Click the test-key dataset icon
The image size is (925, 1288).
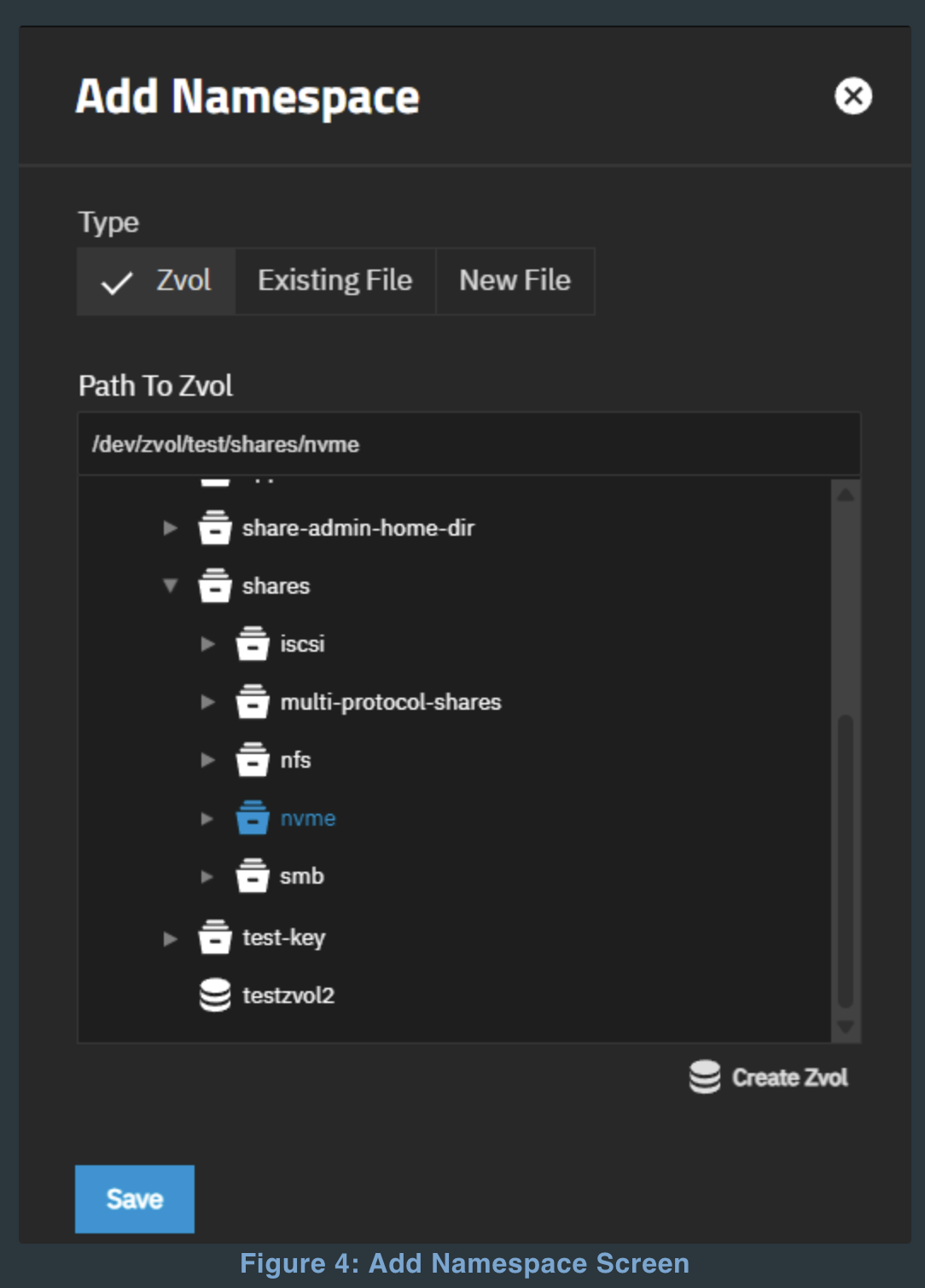pyautogui.click(x=215, y=937)
